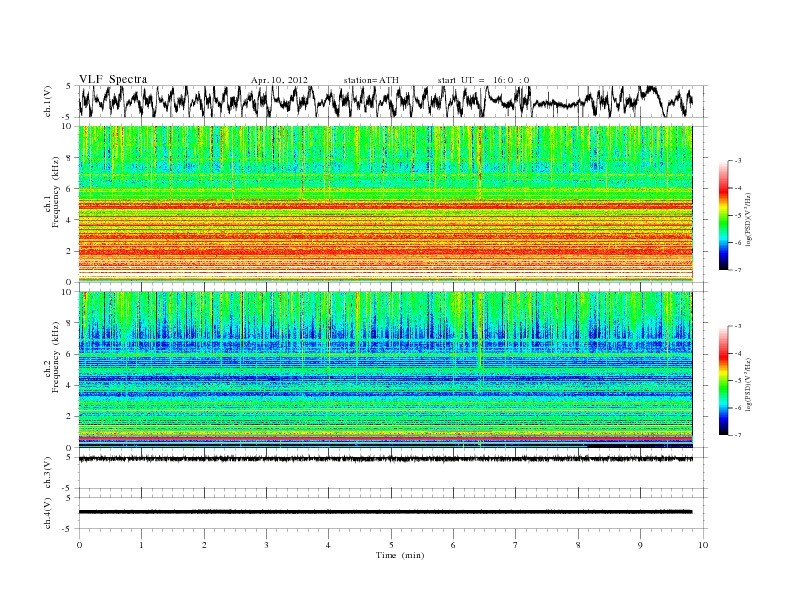Click the ch.2 frequency axis "6" tick
The image size is (792, 612).
point(70,354)
